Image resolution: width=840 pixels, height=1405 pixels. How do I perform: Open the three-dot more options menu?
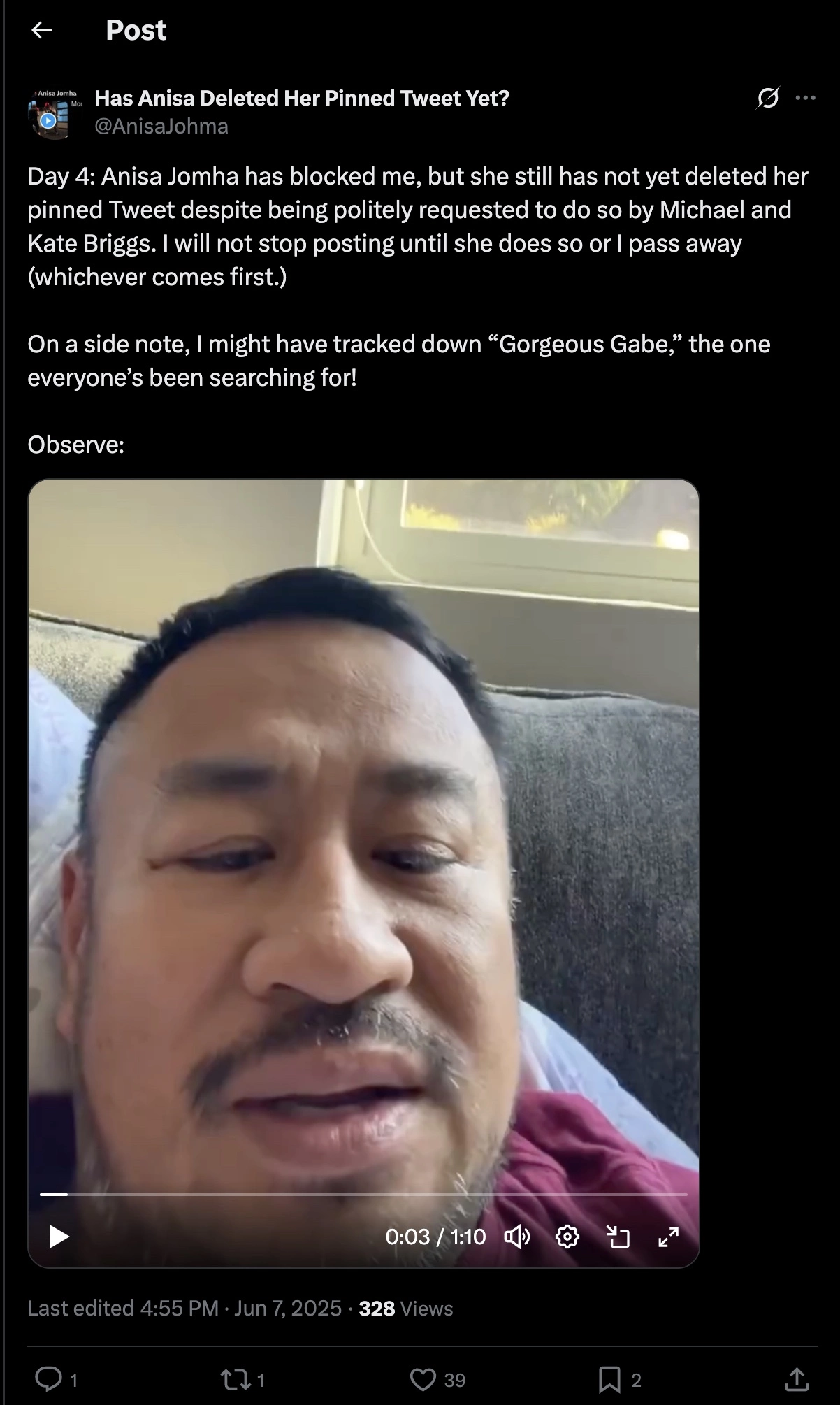click(x=806, y=98)
